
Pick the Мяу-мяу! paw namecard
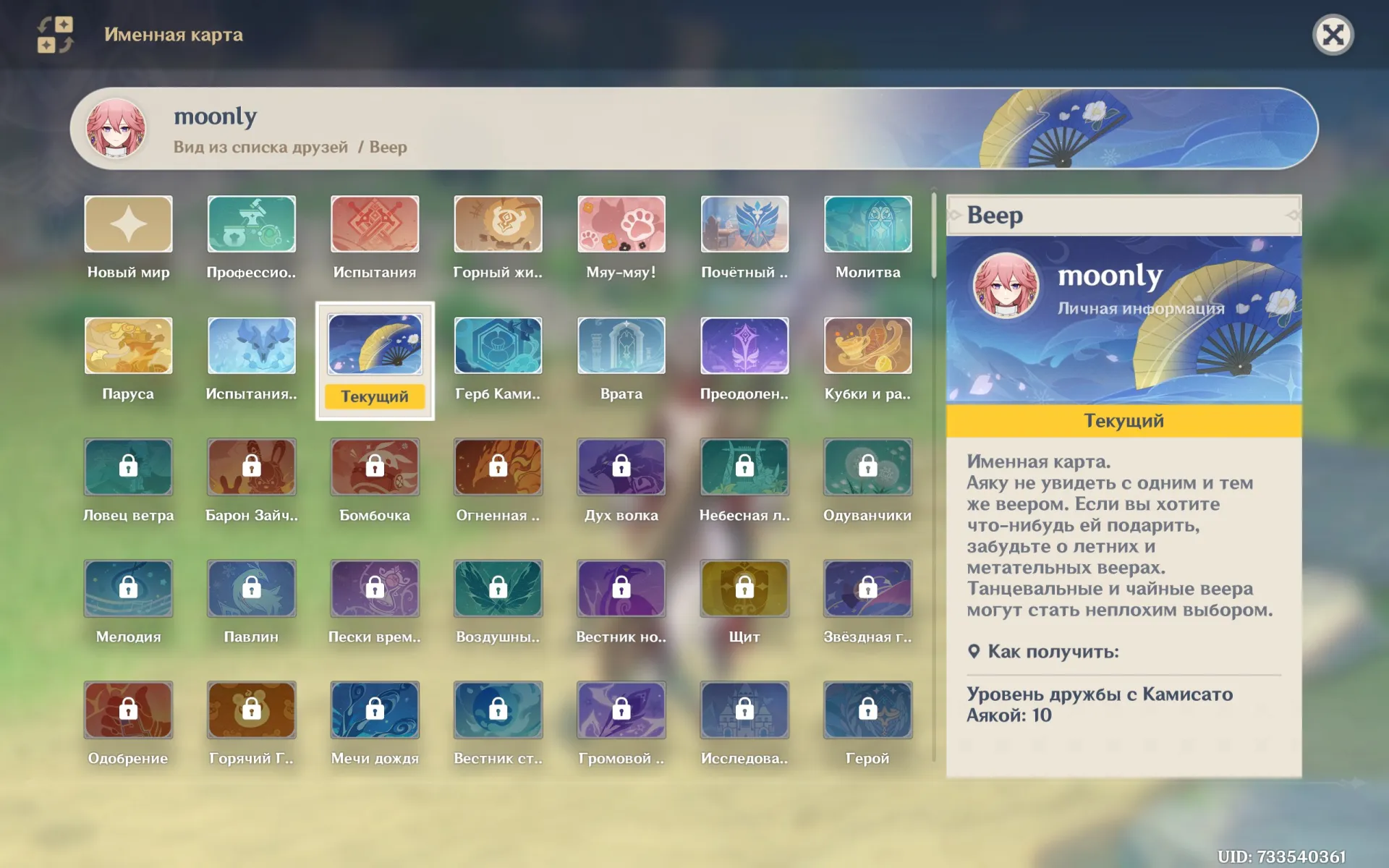click(621, 224)
